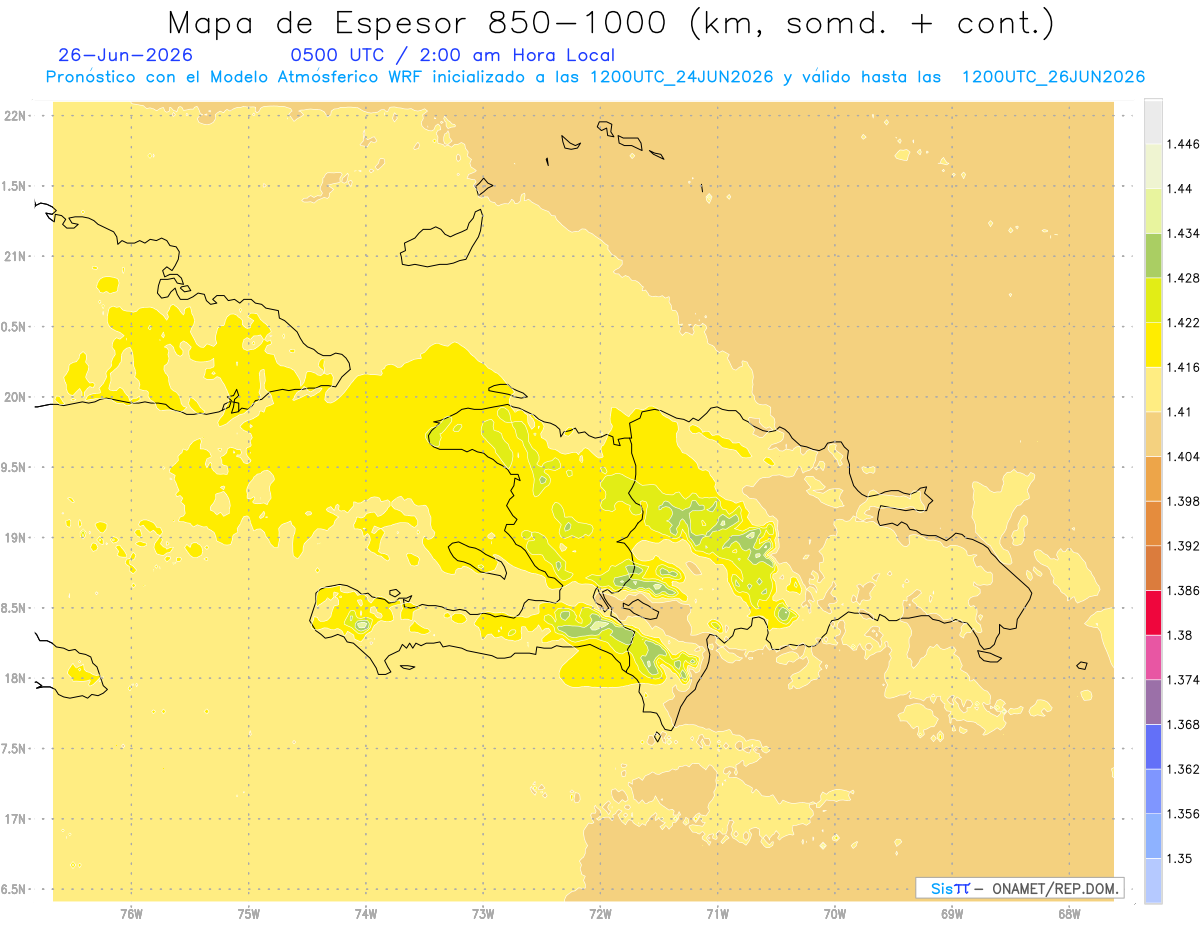Click the "73W" longitude axis label

[x=483, y=913]
